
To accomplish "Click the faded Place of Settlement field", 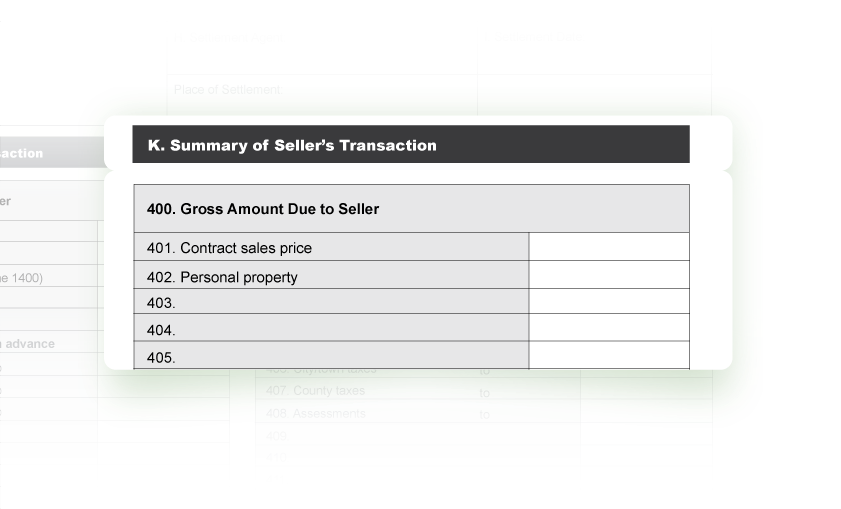I will tap(322, 90).
